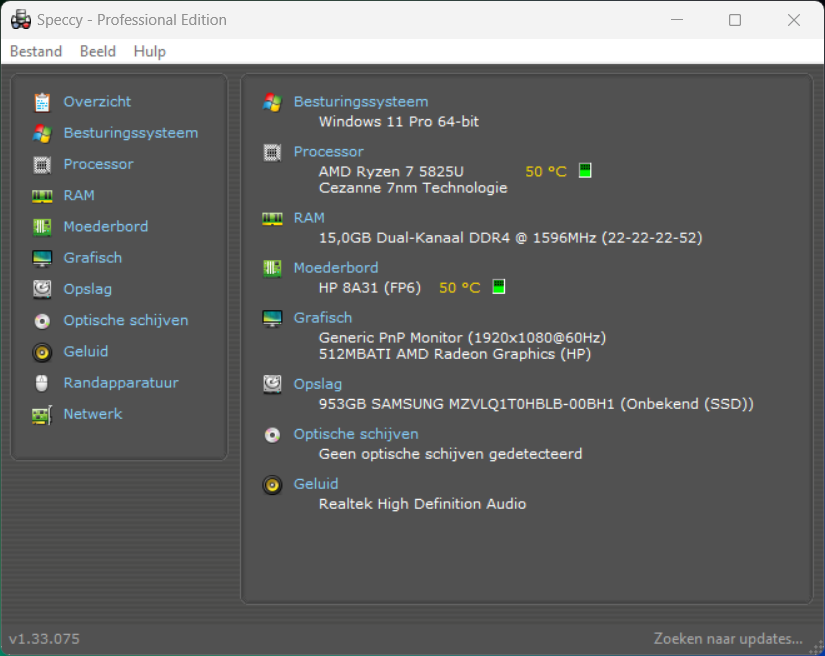Select Overzicht in the sidebar
The height and width of the screenshot is (656, 825).
click(x=97, y=102)
